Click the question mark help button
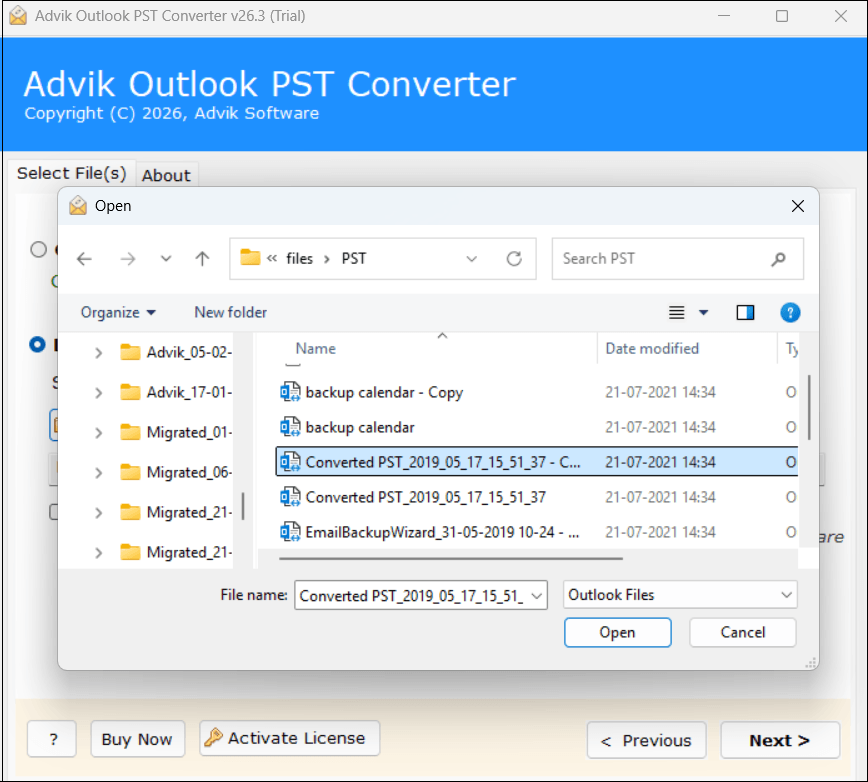The width and height of the screenshot is (868, 782). click(52, 739)
